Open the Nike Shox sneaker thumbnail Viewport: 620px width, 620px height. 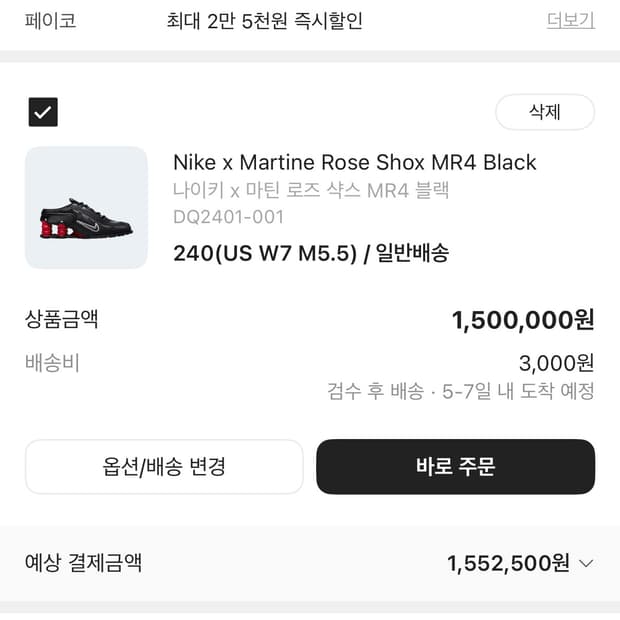[86, 208]
